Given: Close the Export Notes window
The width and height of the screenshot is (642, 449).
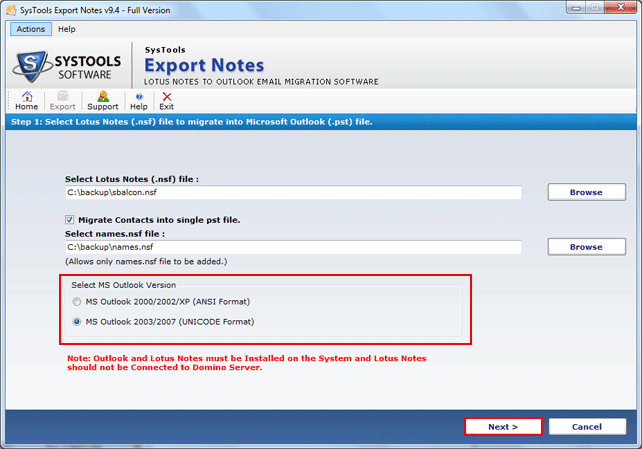Looking at the screenshot, I should point(620,8).
